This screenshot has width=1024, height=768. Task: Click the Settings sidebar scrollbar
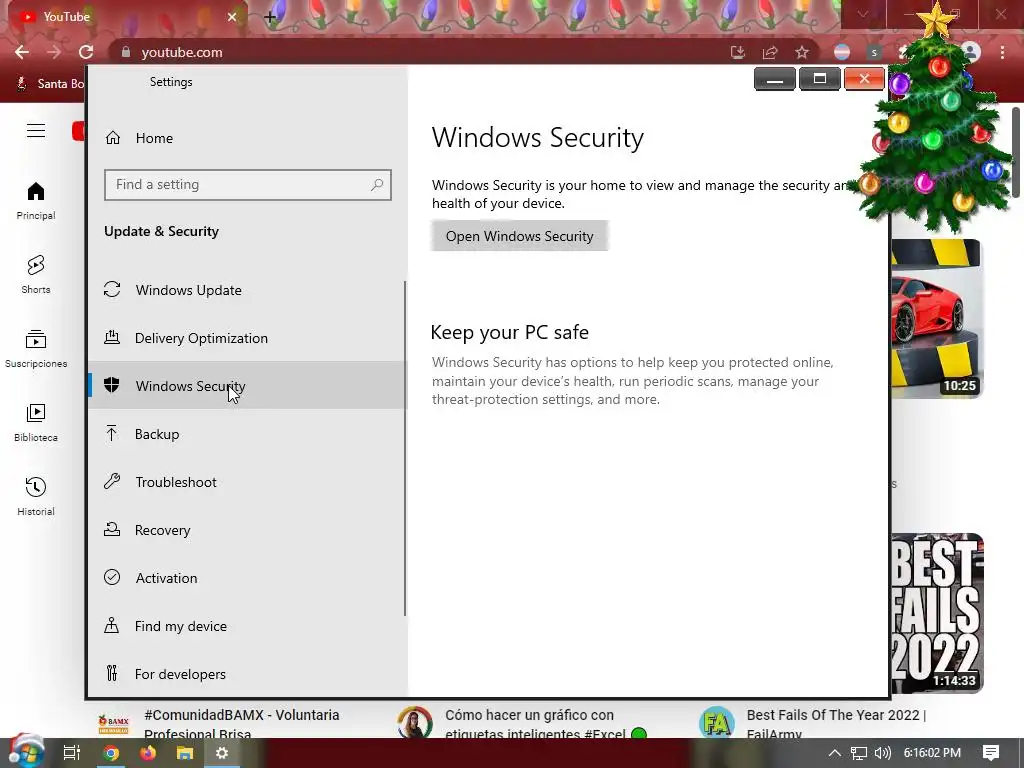tap(405, 448)
